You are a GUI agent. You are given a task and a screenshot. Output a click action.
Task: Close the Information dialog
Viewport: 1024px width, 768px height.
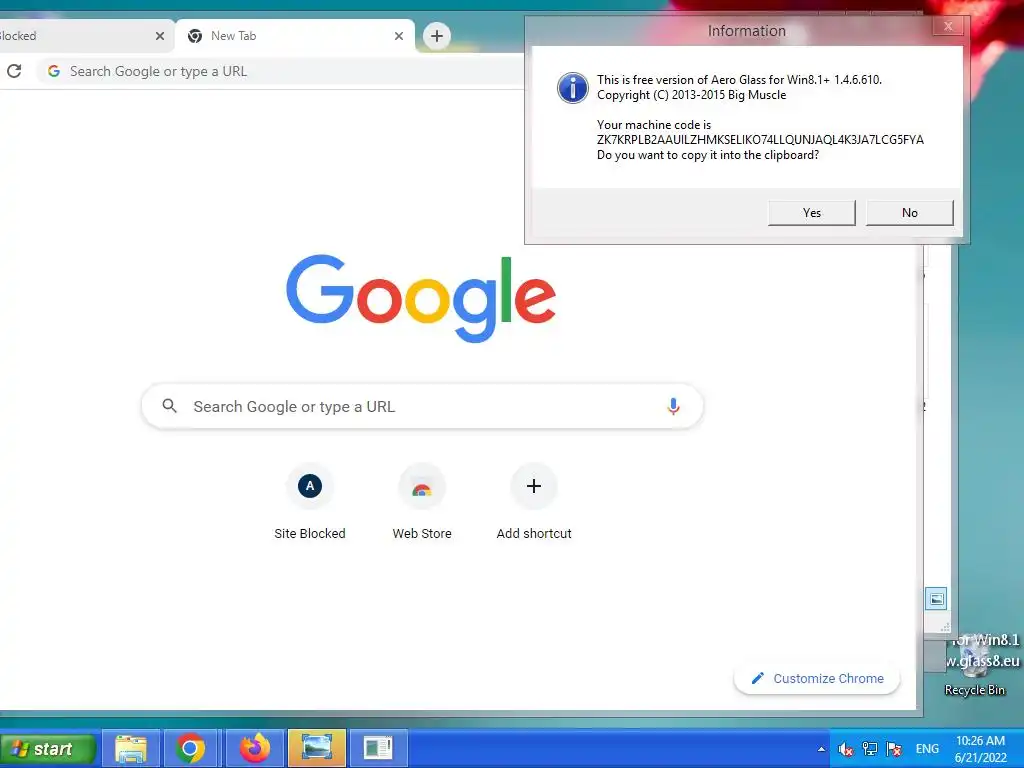point(948,27)
